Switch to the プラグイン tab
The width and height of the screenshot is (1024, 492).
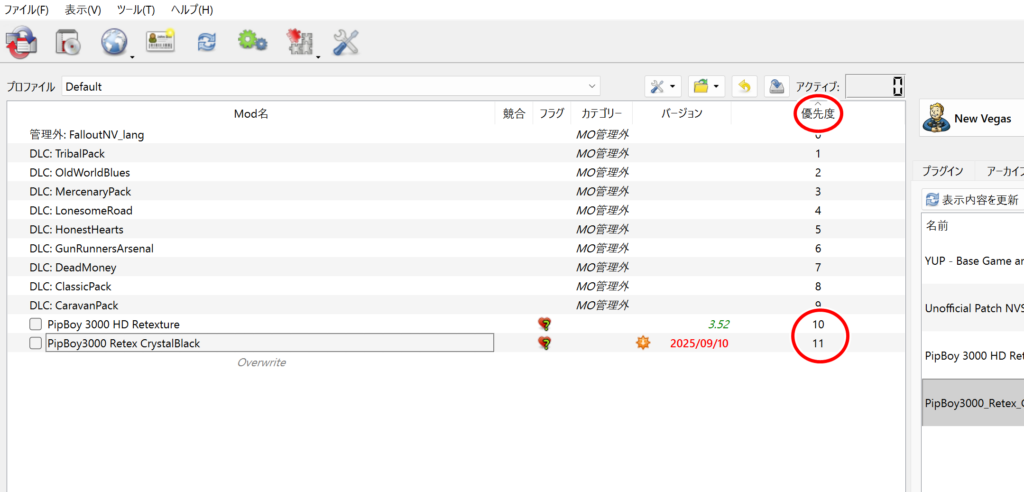click(942, 171)
